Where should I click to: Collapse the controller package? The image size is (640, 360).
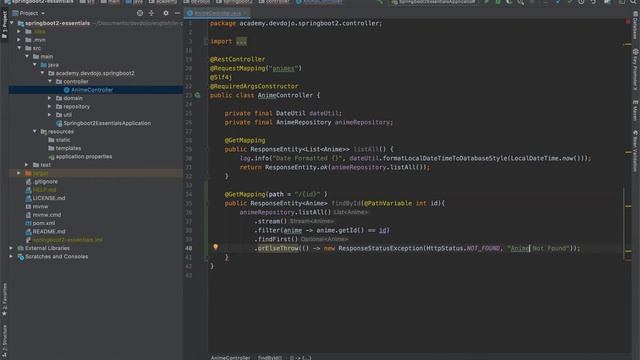pyautogui.click(x=50, y=81)
